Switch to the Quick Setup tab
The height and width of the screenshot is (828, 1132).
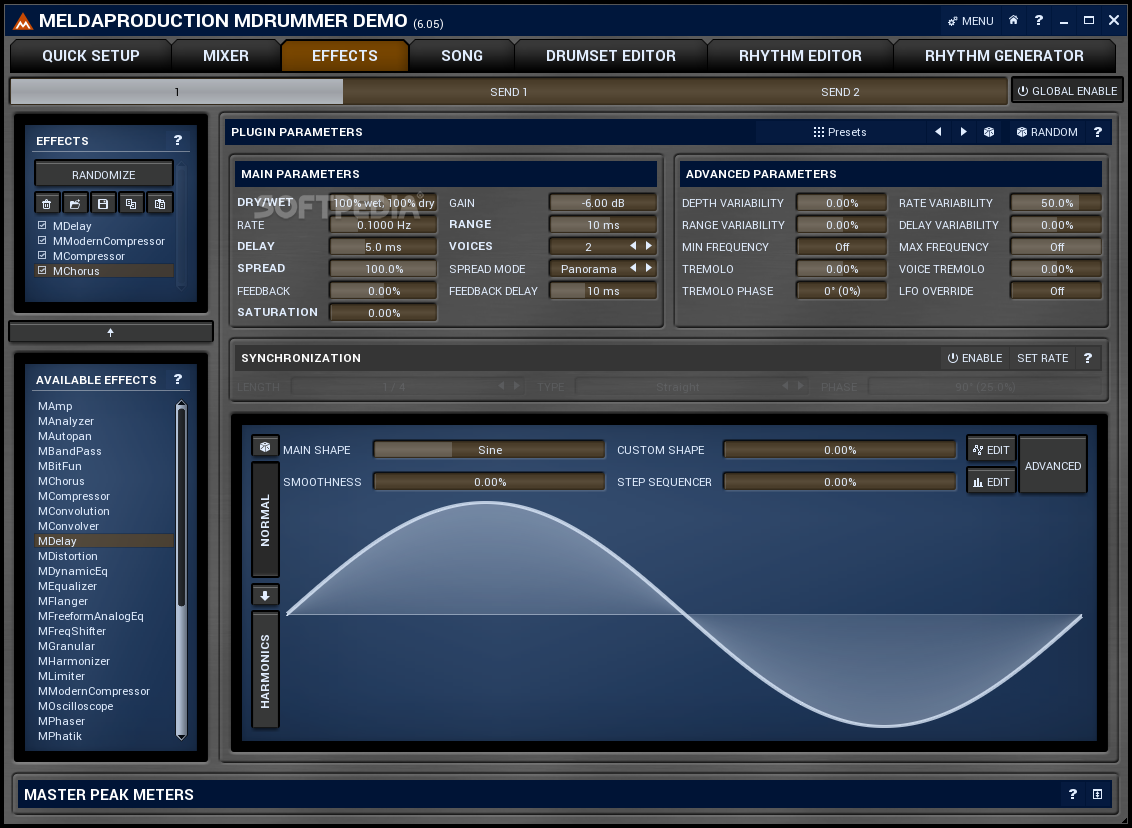click(x=90, y=56)
